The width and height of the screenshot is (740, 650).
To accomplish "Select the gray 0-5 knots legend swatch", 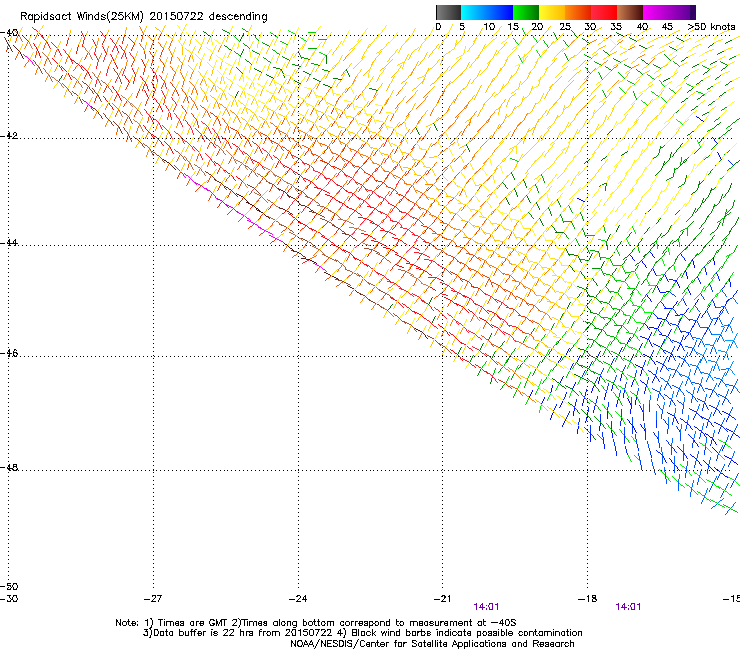I will [x=448, y=12].
